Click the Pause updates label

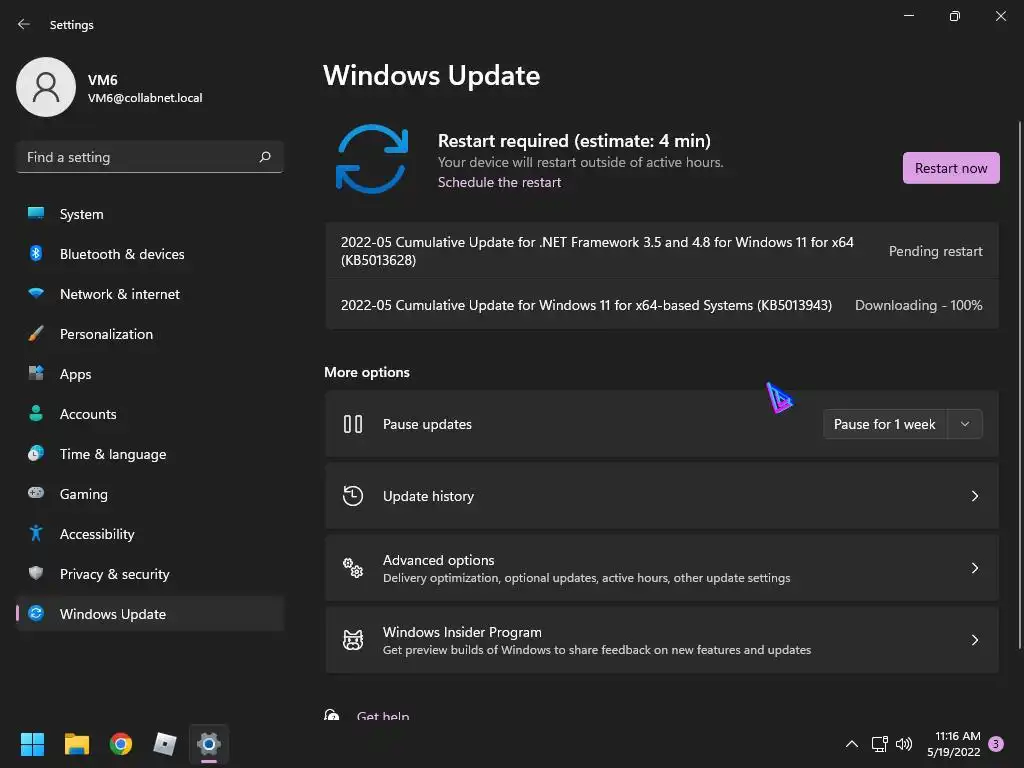pyautogui.click(x=427, y=424)
